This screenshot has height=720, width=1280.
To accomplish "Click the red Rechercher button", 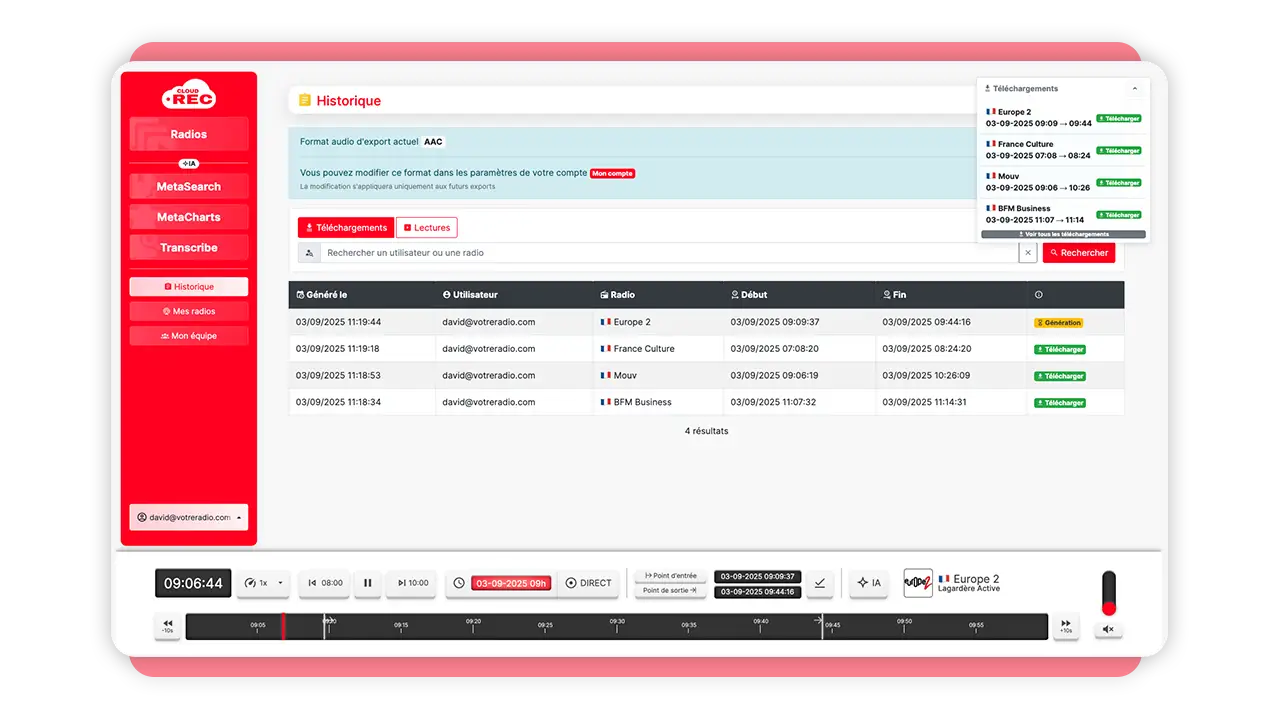I will pos(1079,253).
